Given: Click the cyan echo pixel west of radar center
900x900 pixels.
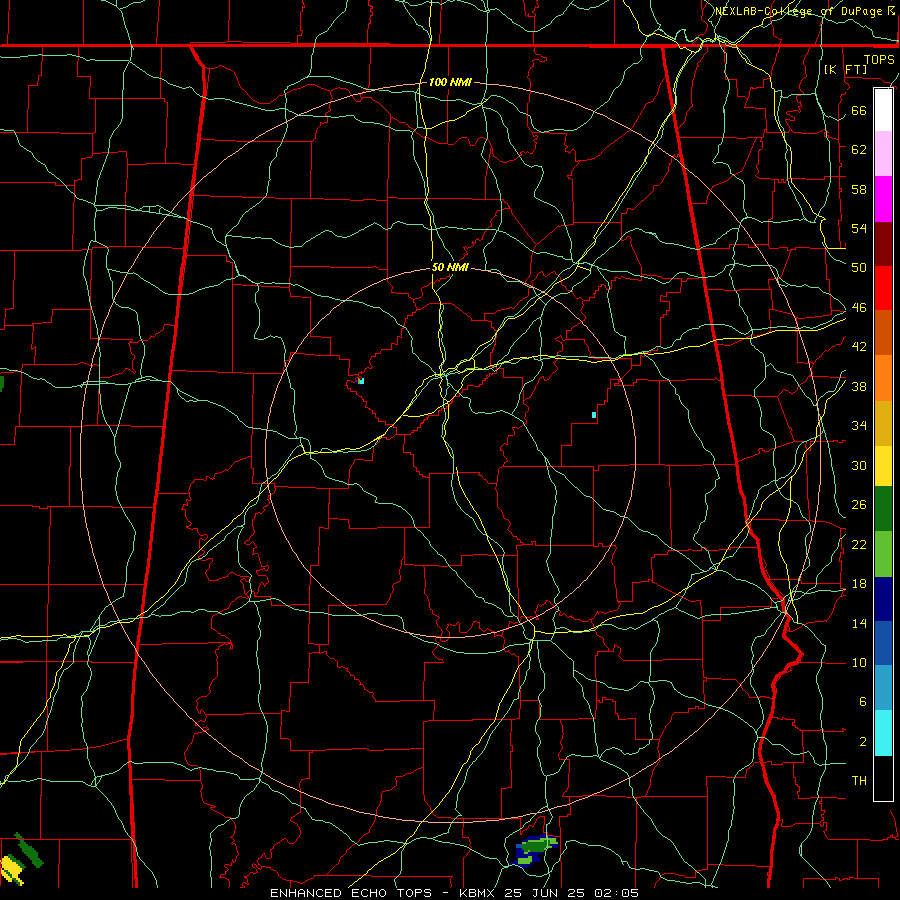Looking at the screenshot, I should (x=361, y=381).
